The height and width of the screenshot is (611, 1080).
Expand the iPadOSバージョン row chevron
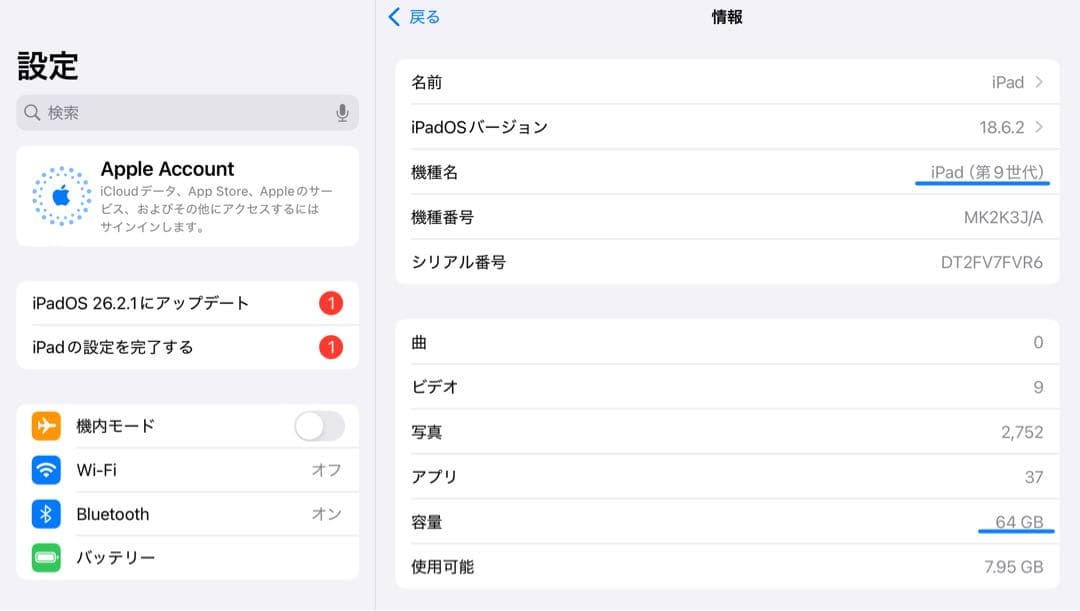[x=1039, y=127]
